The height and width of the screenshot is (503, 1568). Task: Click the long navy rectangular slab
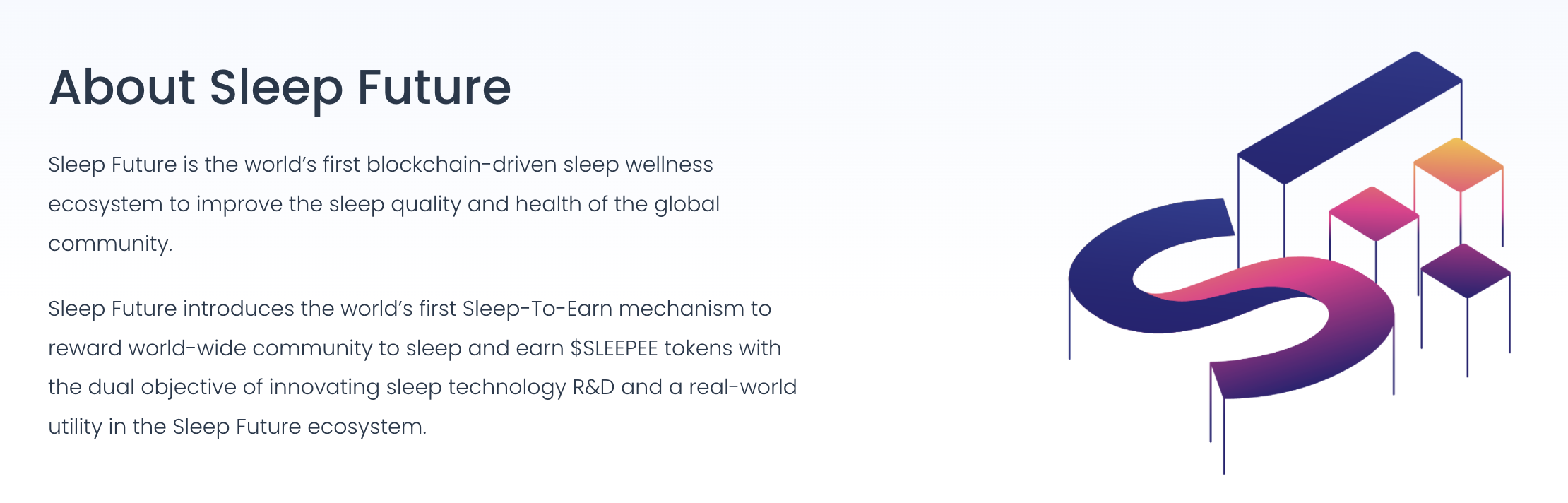(1350, 117)
